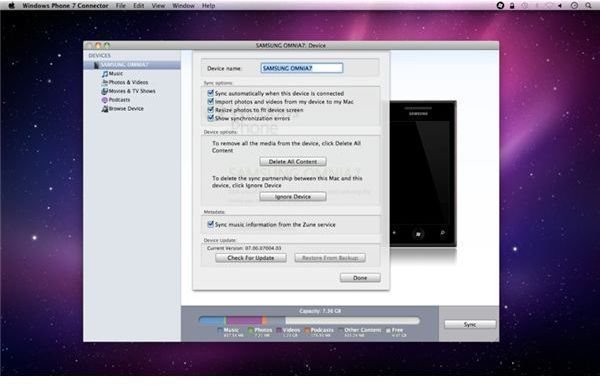Click the Movies & TV Shows icon

[104, 91]
